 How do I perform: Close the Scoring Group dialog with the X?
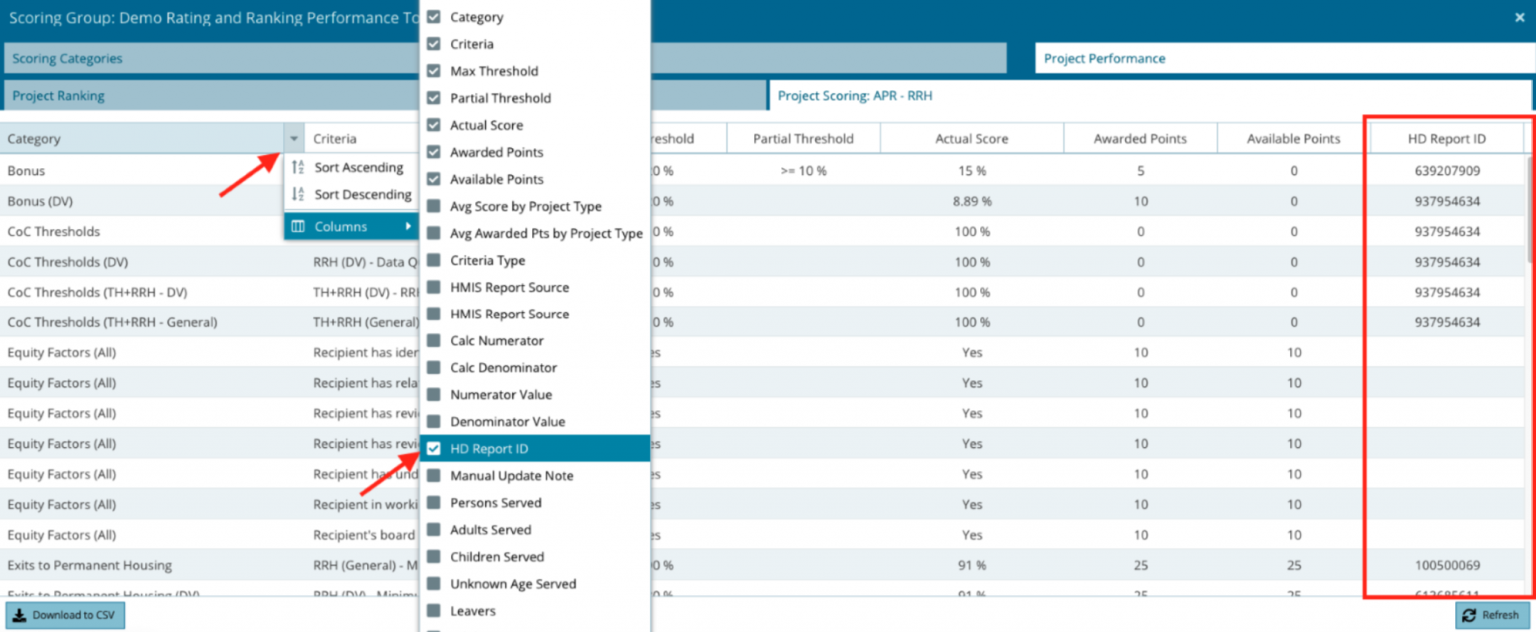coord(1520,17)
